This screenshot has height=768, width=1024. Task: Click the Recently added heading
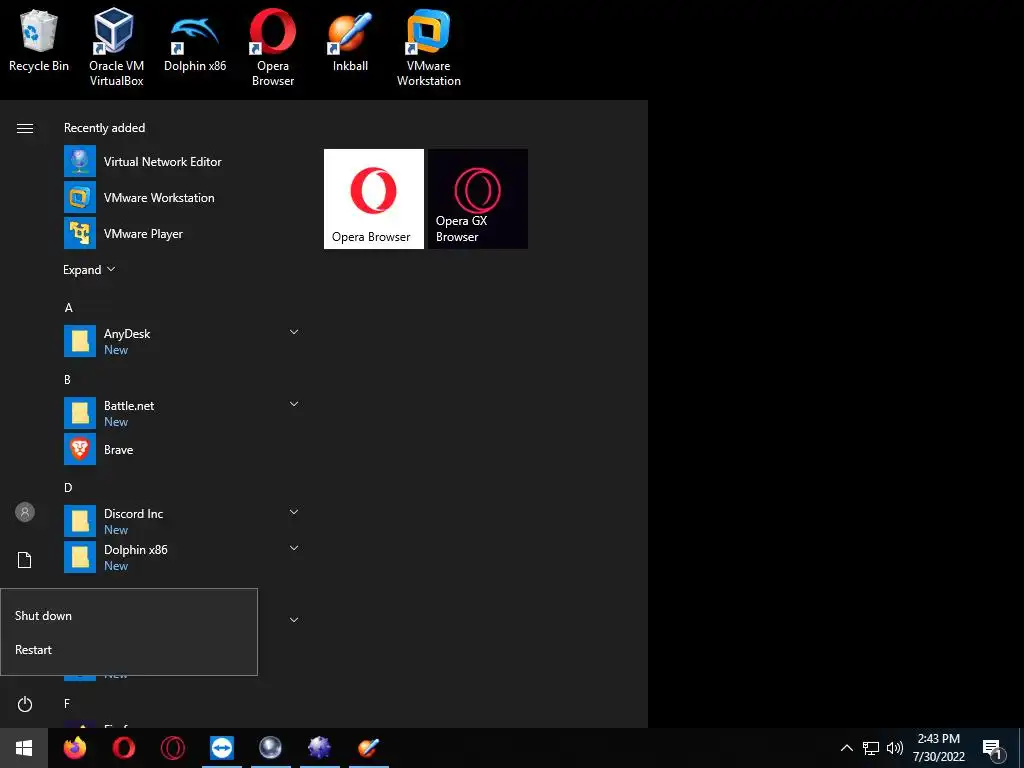104,128
